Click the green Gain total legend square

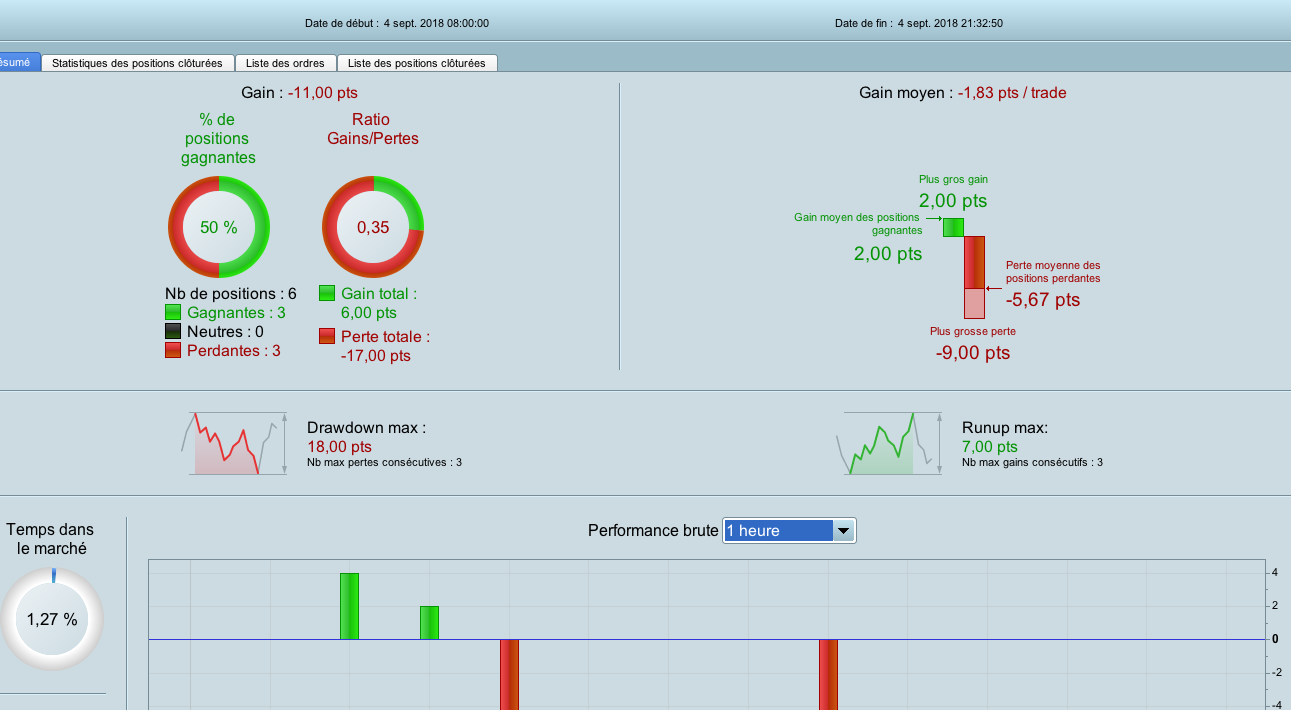pyautogui.click(x=327, y=293)
